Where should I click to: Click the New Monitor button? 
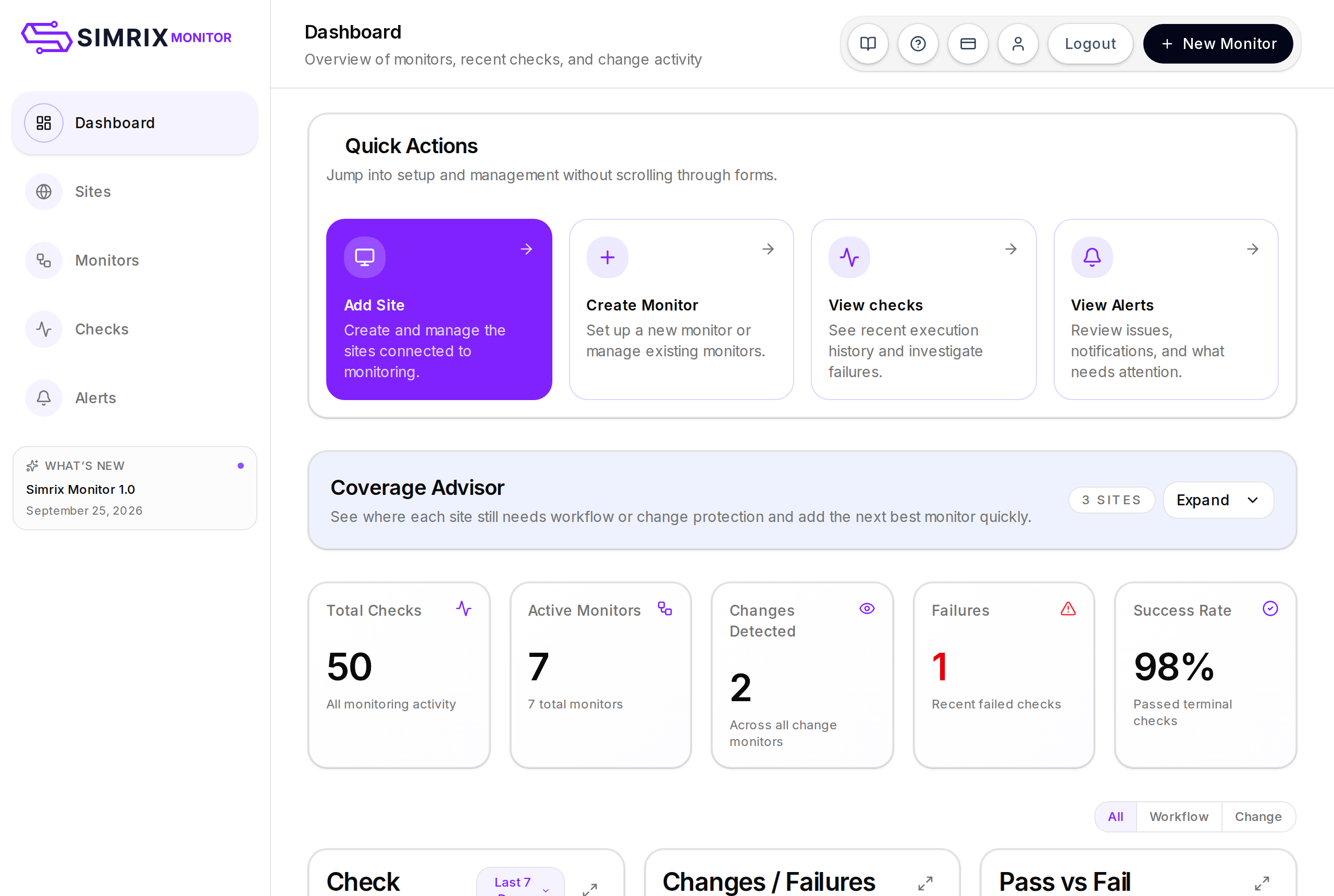point(1218,43)
